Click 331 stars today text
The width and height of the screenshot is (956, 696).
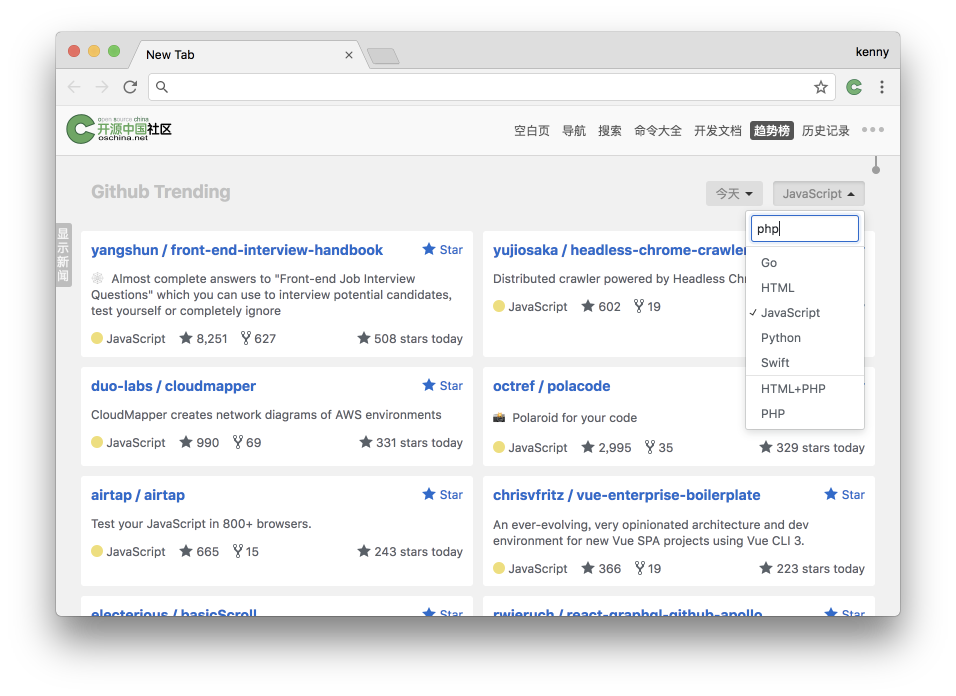tap(419, 442)
